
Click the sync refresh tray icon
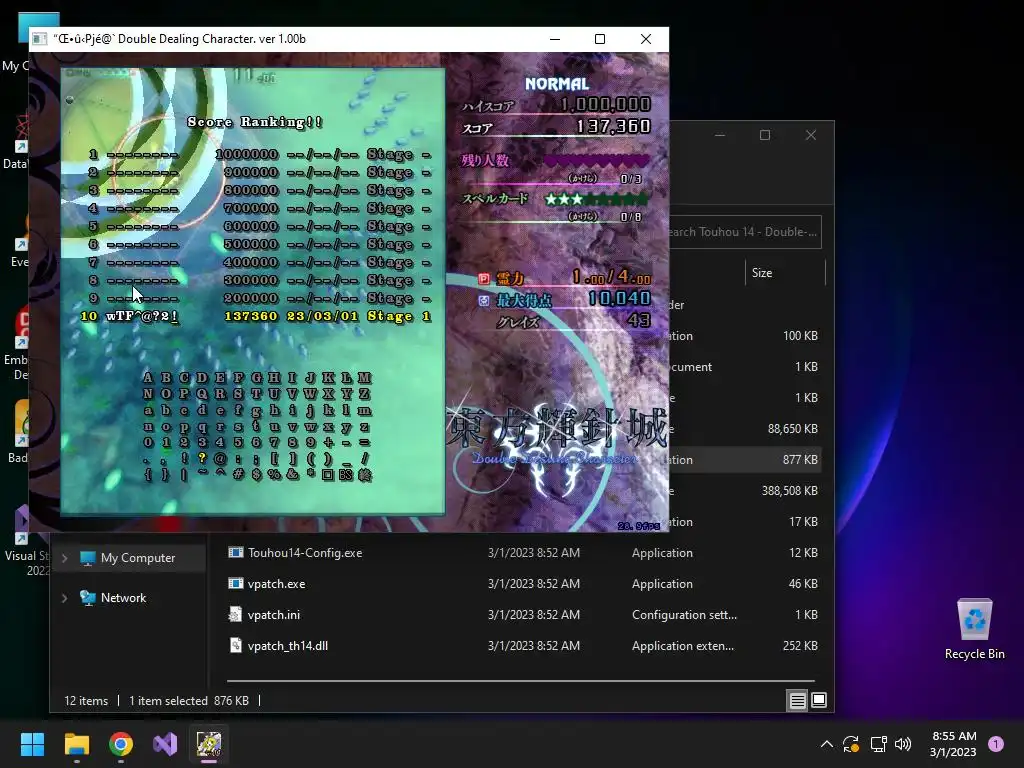(851, 744)
